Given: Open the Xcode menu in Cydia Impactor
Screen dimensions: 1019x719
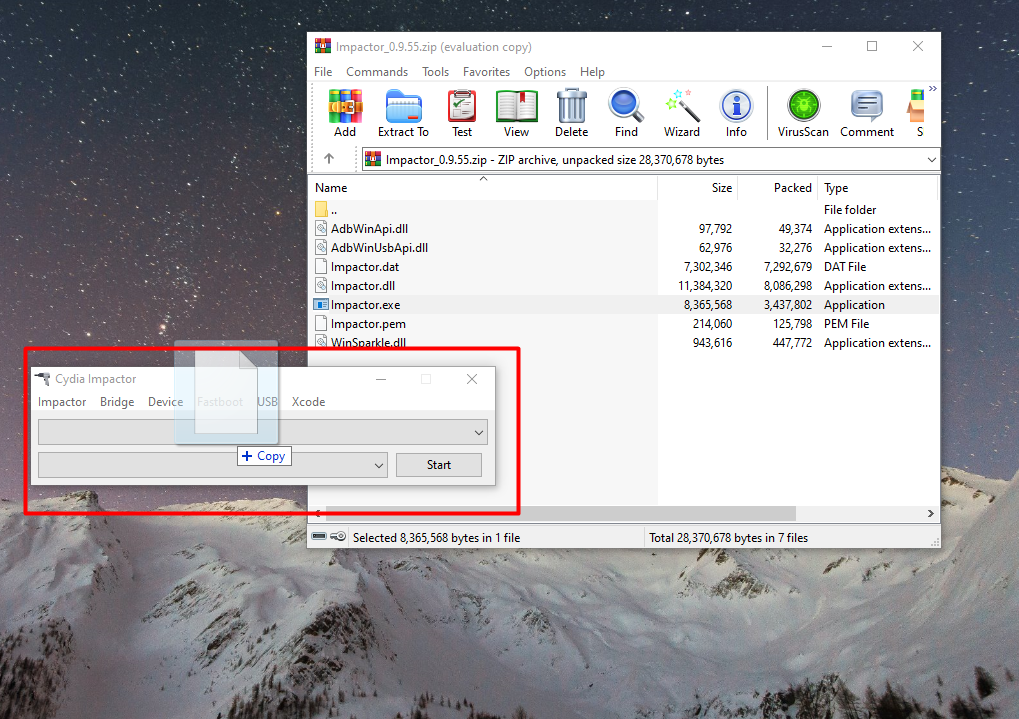Looking at the screenshot, I should coord(308,402).
